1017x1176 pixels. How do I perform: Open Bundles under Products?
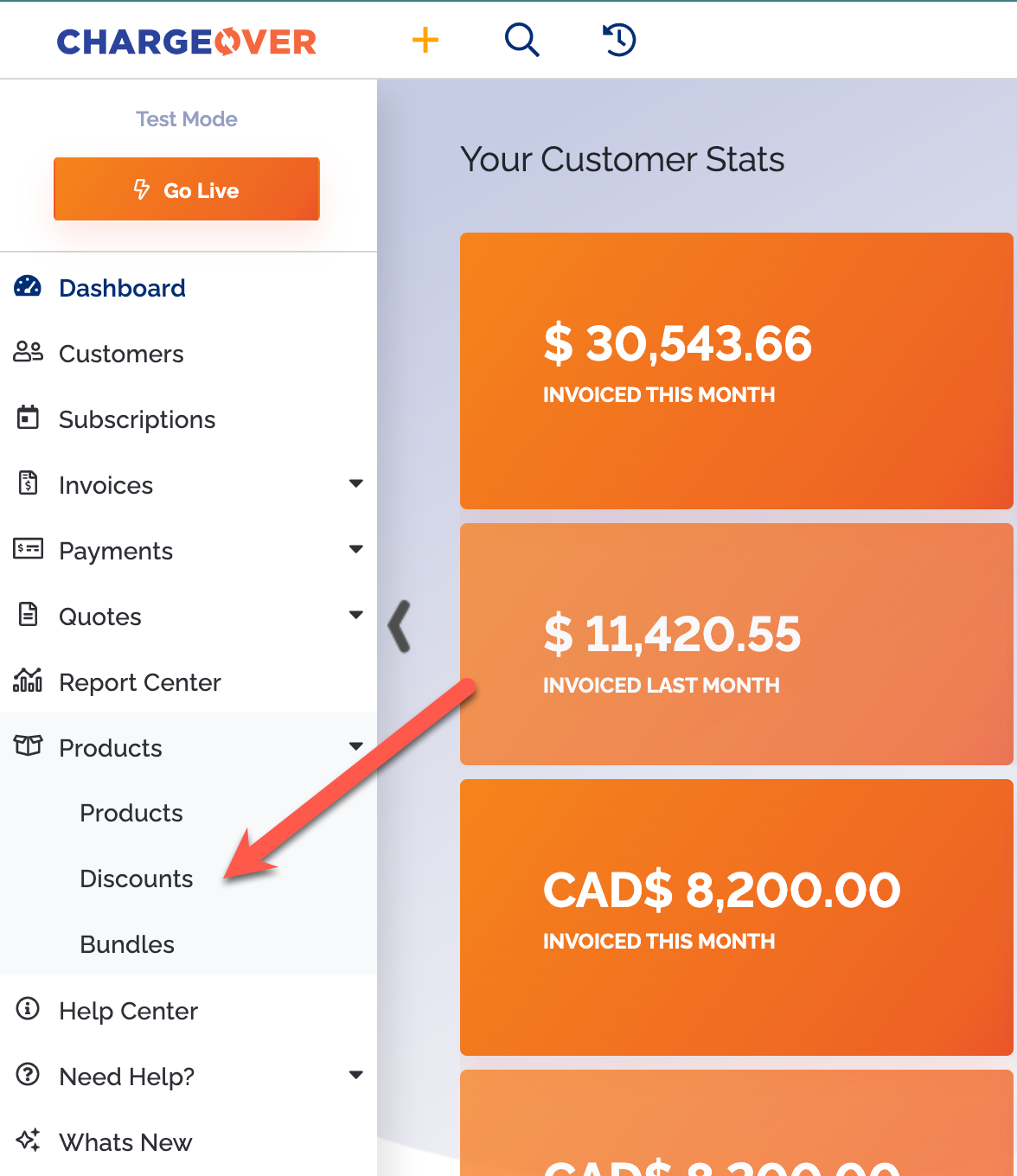click(127, 944)
